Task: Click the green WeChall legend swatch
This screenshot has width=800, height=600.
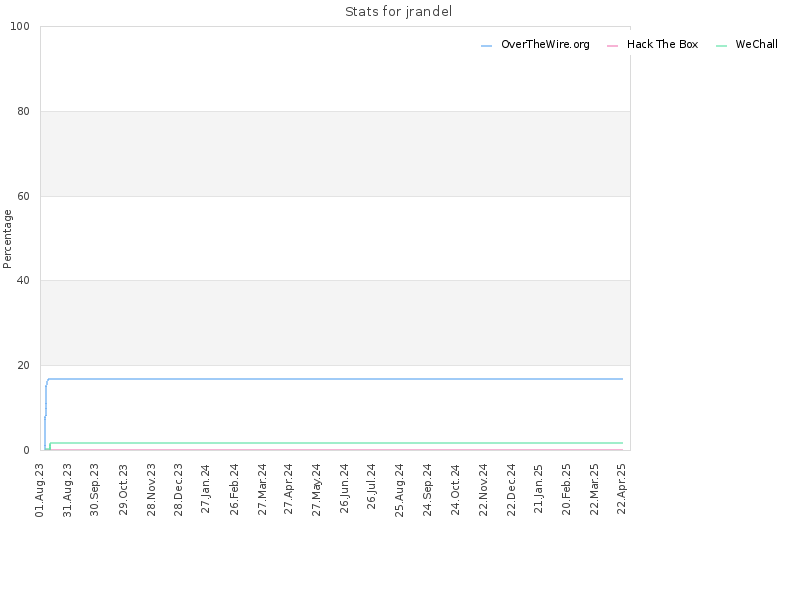Action: click(721, 46)
